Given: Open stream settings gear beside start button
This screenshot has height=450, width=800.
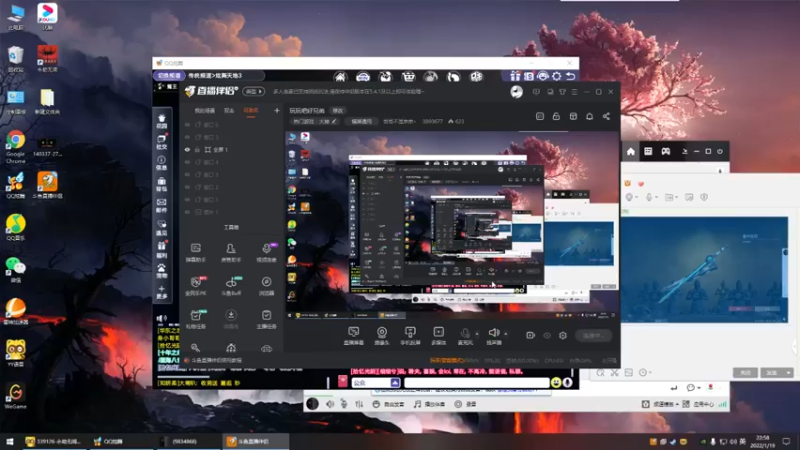Looking at the screenshot, I should pyautogui.click(x=563, y=335).
